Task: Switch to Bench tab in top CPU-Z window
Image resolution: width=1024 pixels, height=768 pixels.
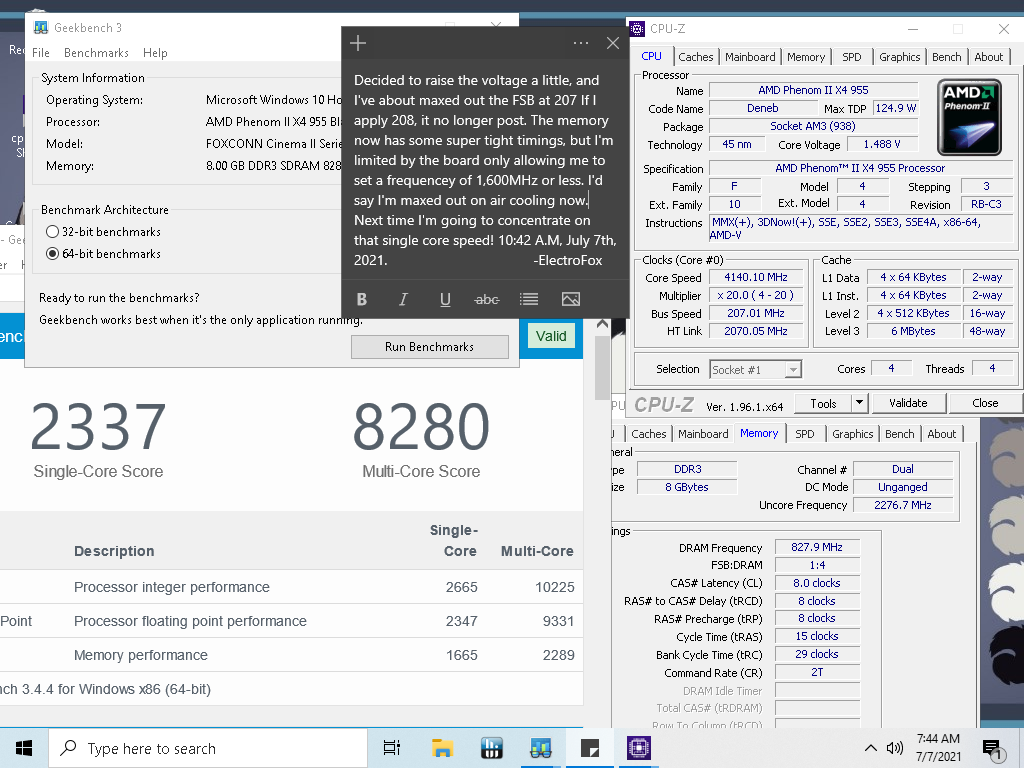Action: [x=946, y=57]
